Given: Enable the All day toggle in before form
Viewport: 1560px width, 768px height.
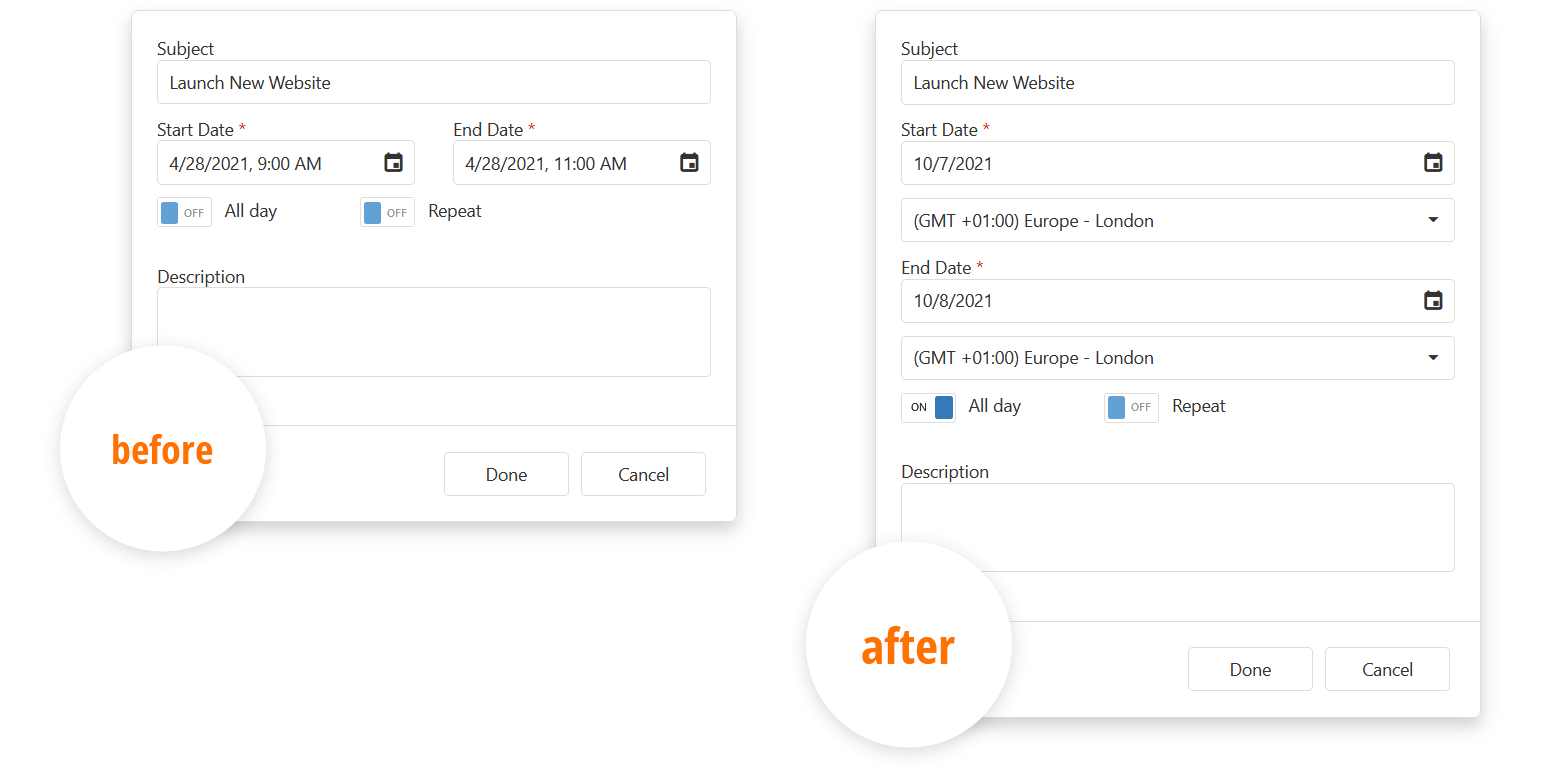Looking at the screenshot, I should click(184, 211).
